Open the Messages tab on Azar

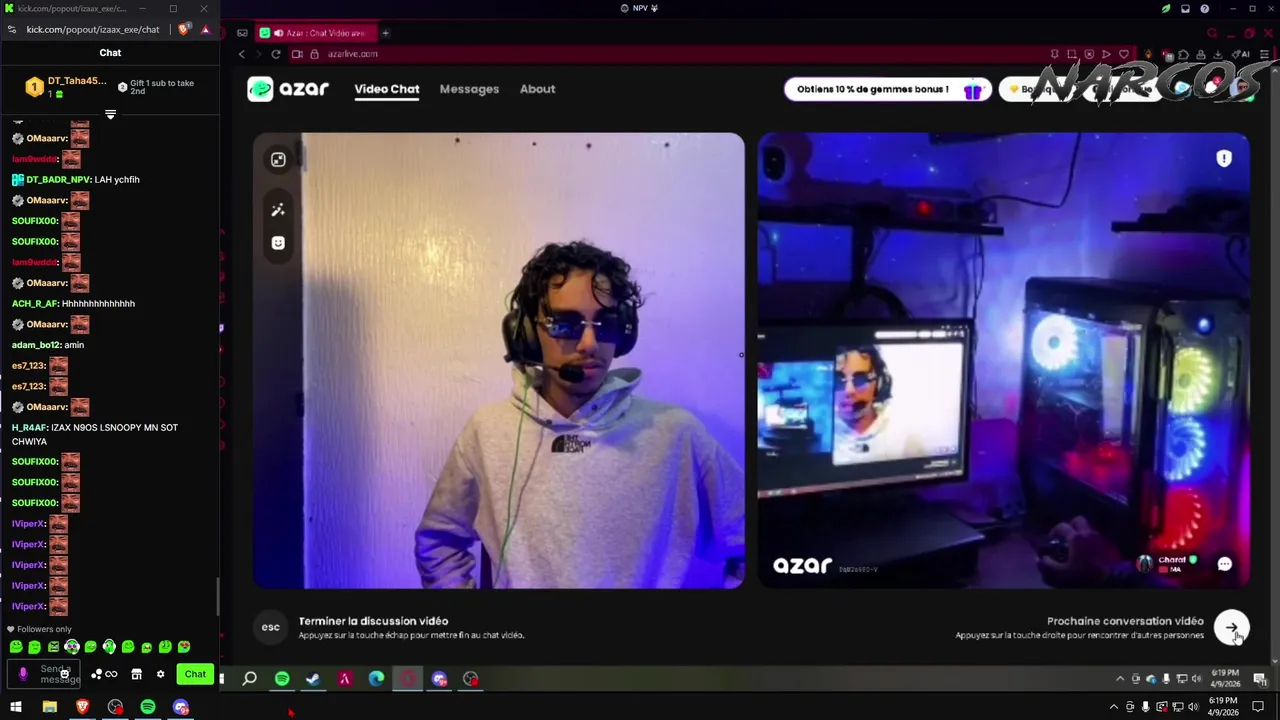coord(469,89)
